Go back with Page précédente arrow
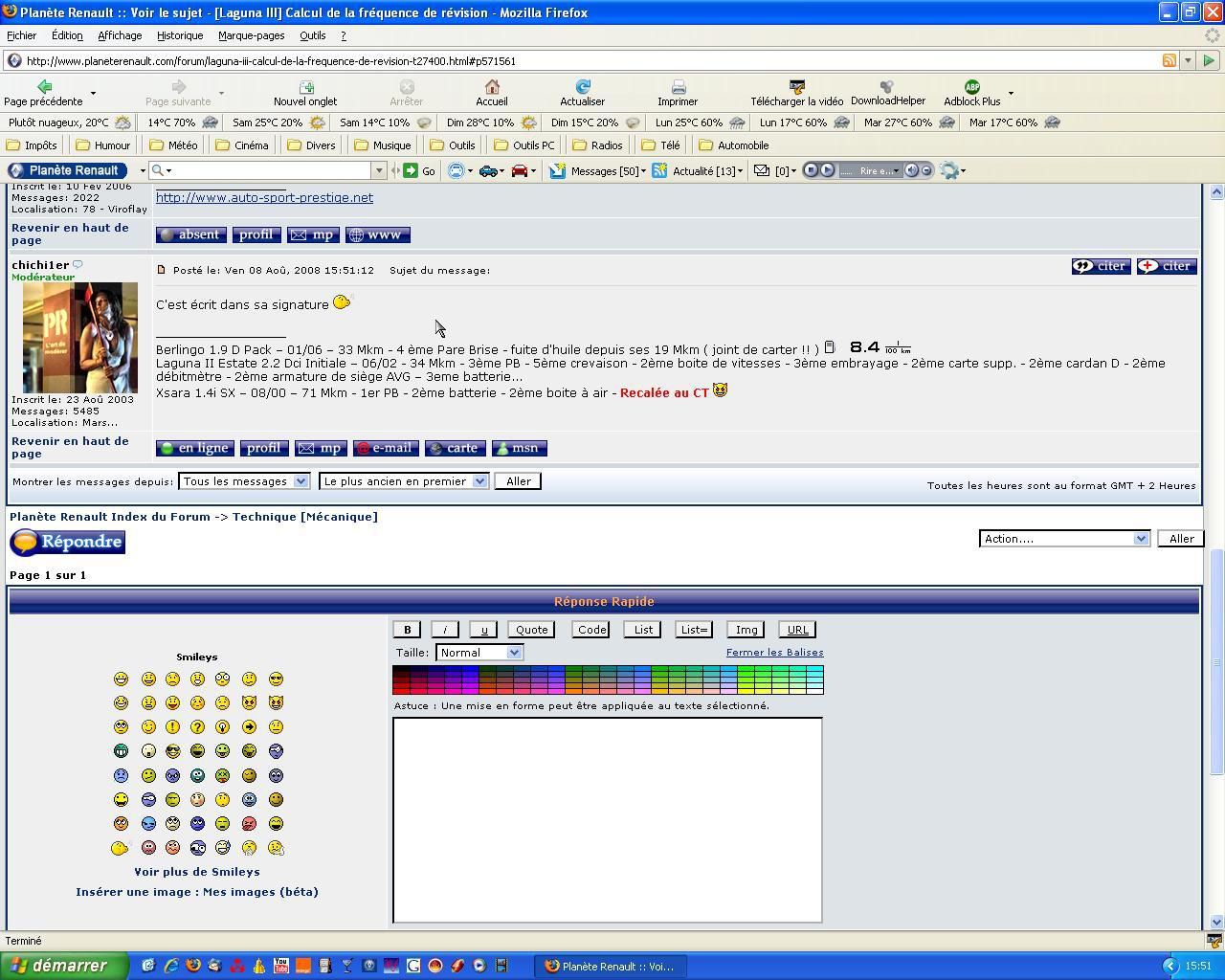The height and width of the screenshot is (980, 1225). tap(44, 87)
